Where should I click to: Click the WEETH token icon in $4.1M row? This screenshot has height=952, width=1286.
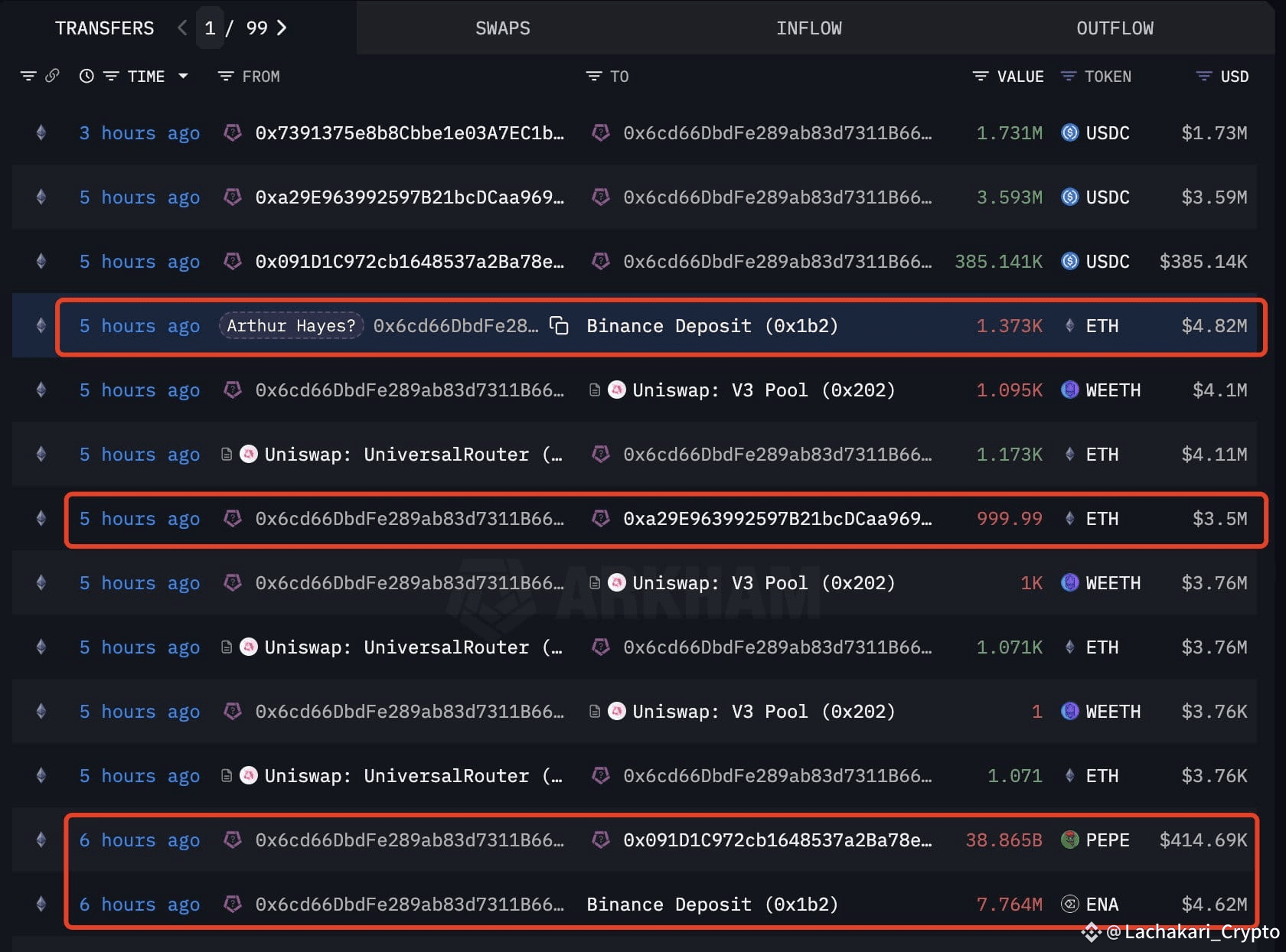[x=1070, y=390]
